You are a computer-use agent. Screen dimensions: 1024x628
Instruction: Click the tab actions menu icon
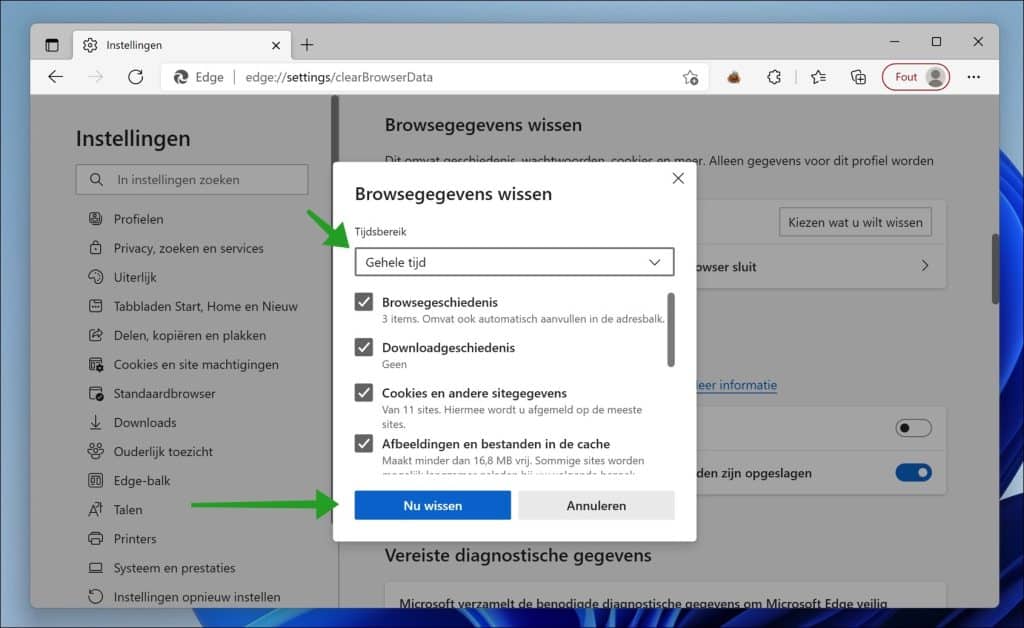(52, 45)
